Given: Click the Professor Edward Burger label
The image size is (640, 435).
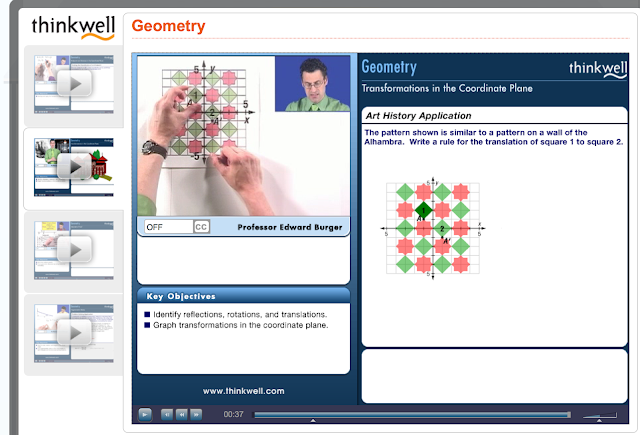Looking at the screenshot, I should [290, 227].
